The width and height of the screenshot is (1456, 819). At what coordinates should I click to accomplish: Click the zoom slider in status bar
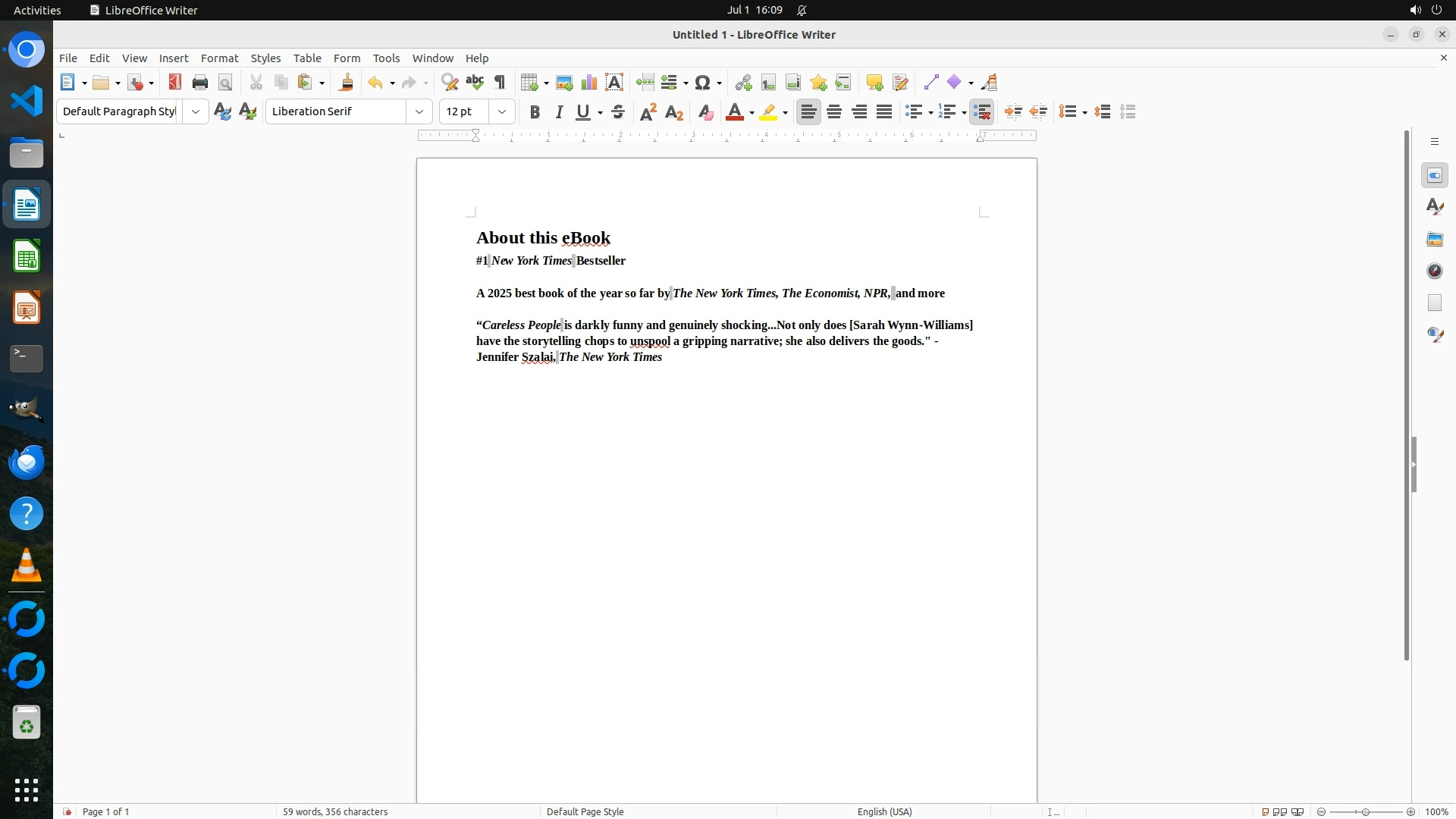click(x=1365, y=811)
